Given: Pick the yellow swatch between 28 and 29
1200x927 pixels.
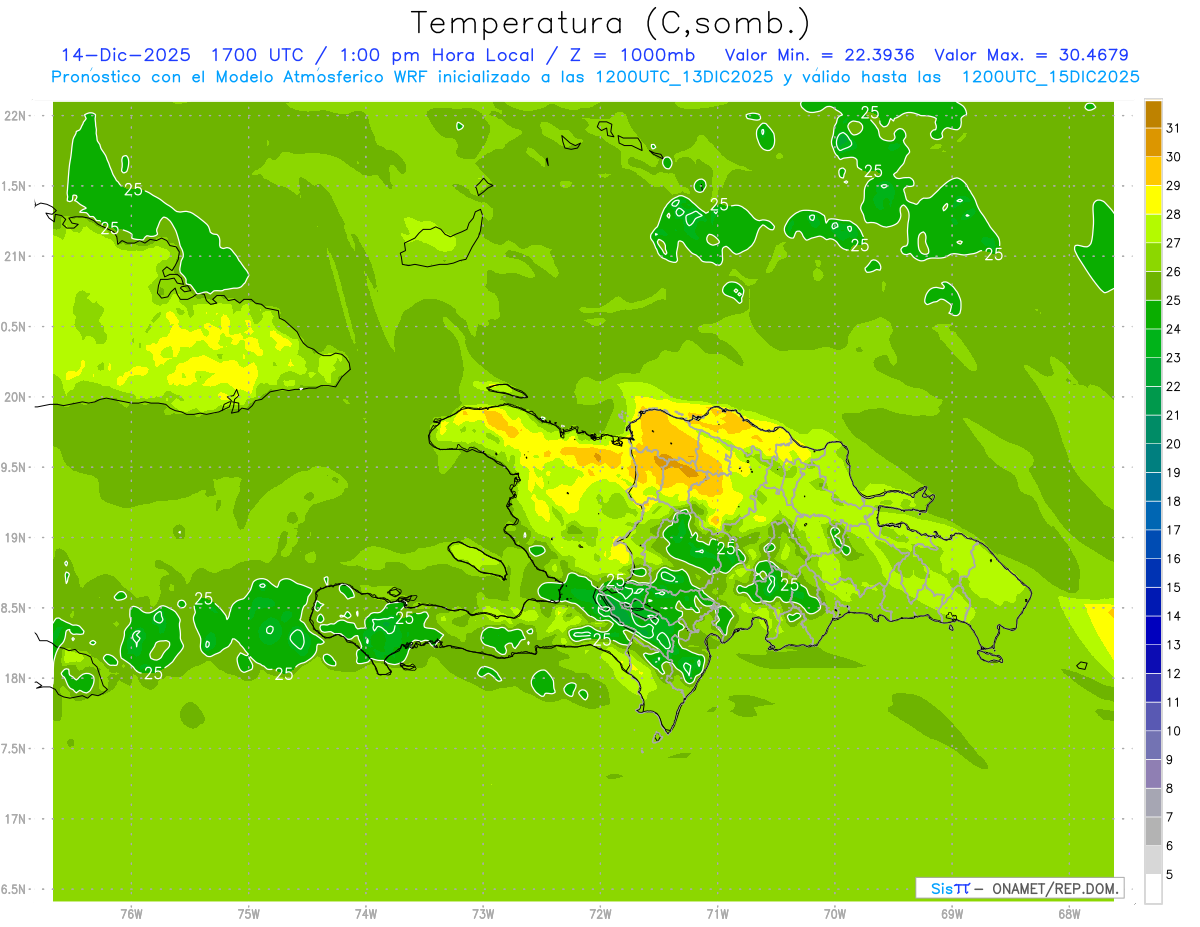Looking at the screenshot, I should point(1153,200).
